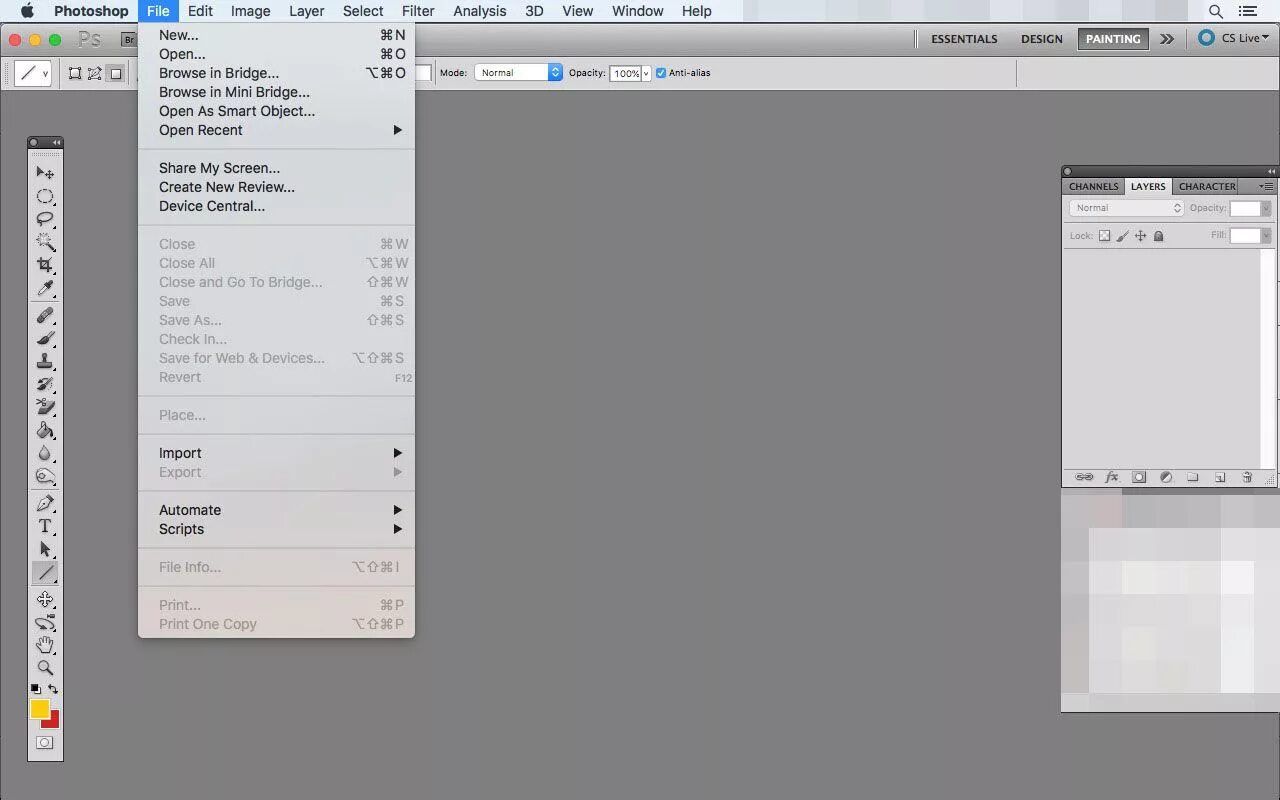Select the Brush tool
The height and width of the screenshot is (800, 1280).
[45, 339]
